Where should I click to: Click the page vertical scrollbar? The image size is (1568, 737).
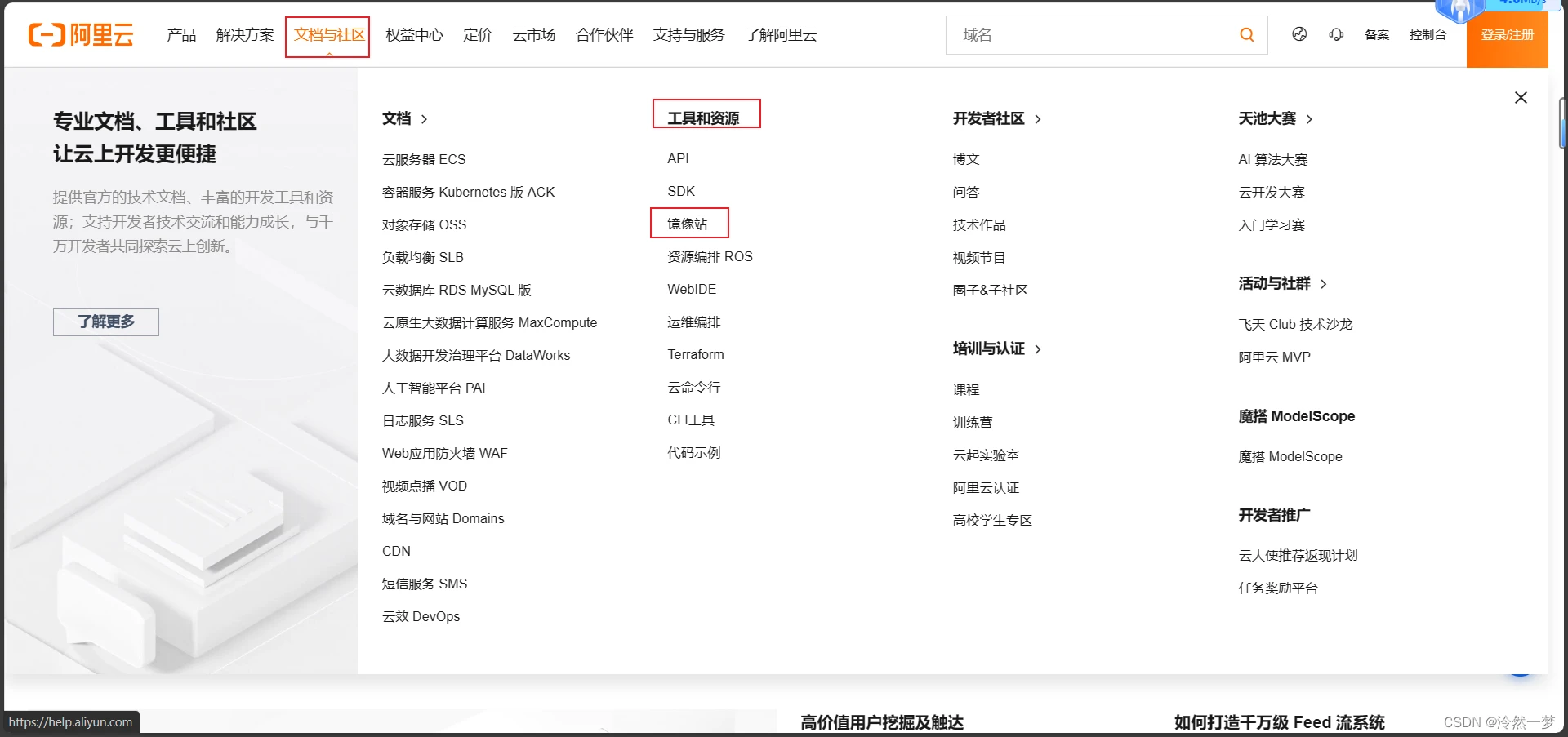coord(1563,122)
